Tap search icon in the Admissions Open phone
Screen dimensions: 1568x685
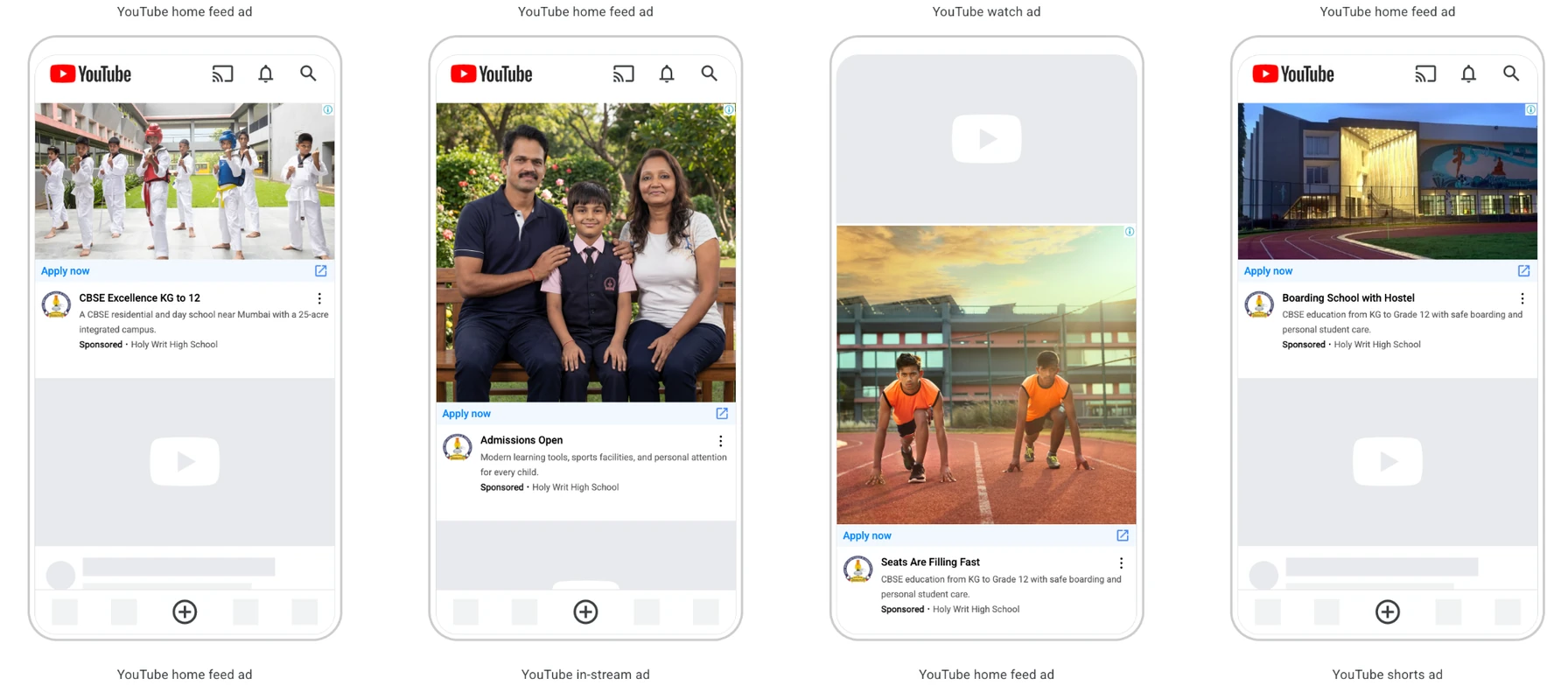pos(709,73)
